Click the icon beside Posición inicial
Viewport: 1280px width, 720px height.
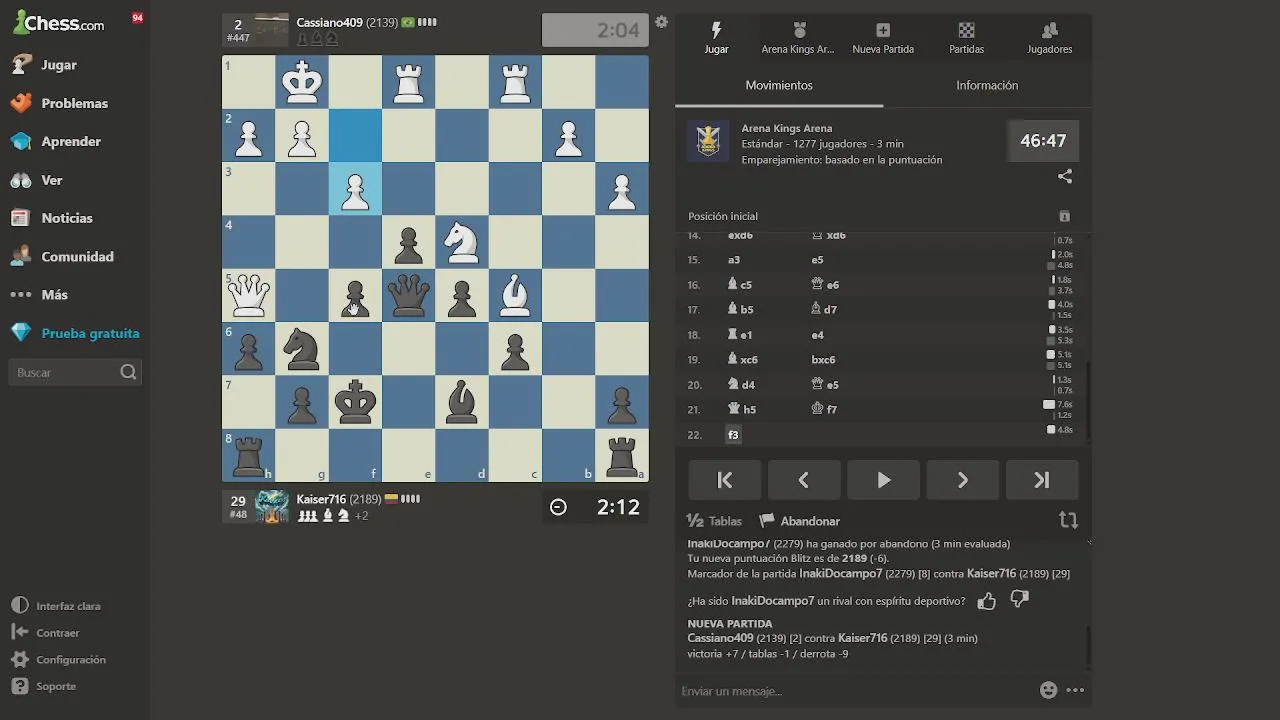pos(1064,216)
